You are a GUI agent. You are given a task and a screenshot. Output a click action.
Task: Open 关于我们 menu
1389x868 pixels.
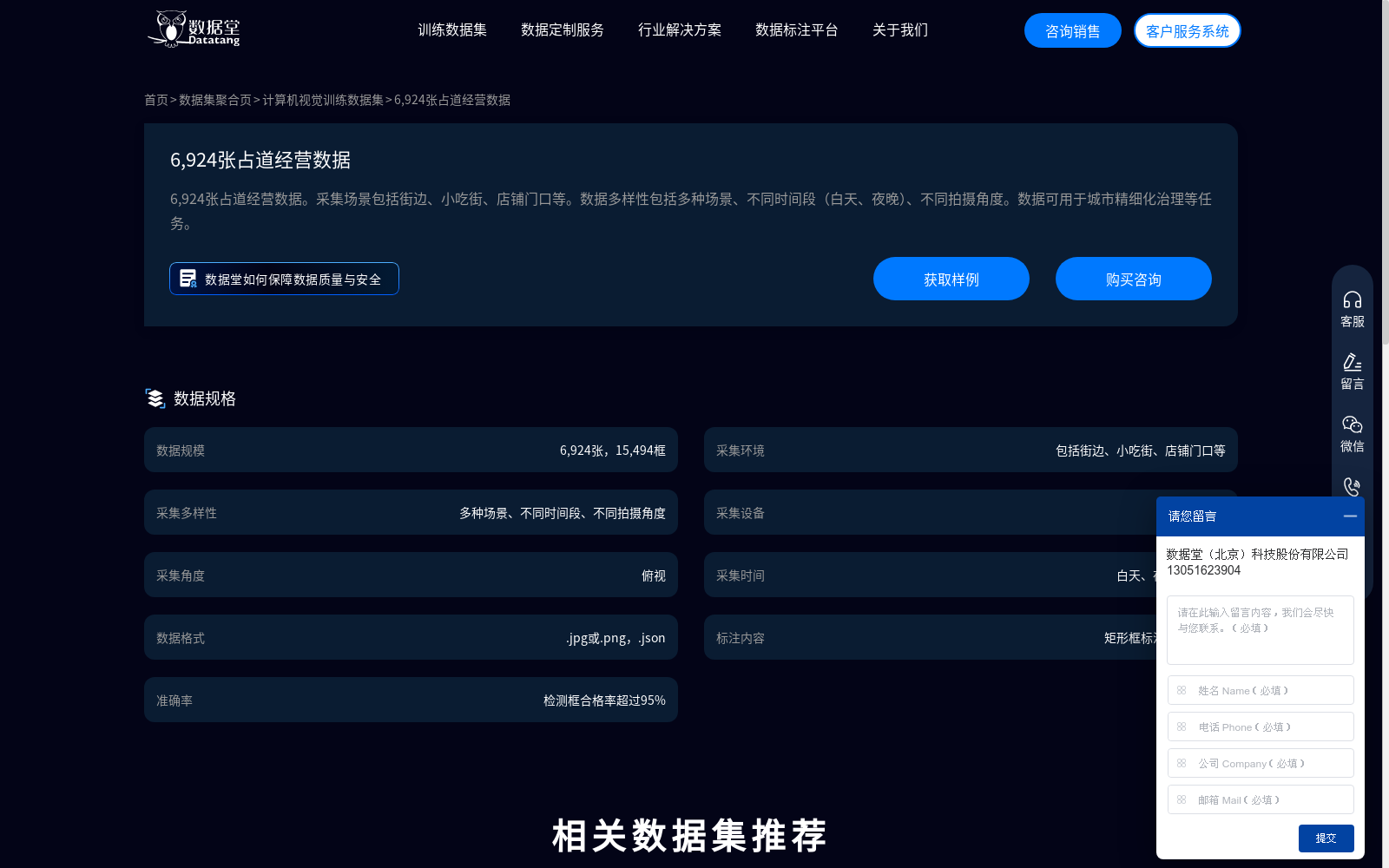[900, 30]
